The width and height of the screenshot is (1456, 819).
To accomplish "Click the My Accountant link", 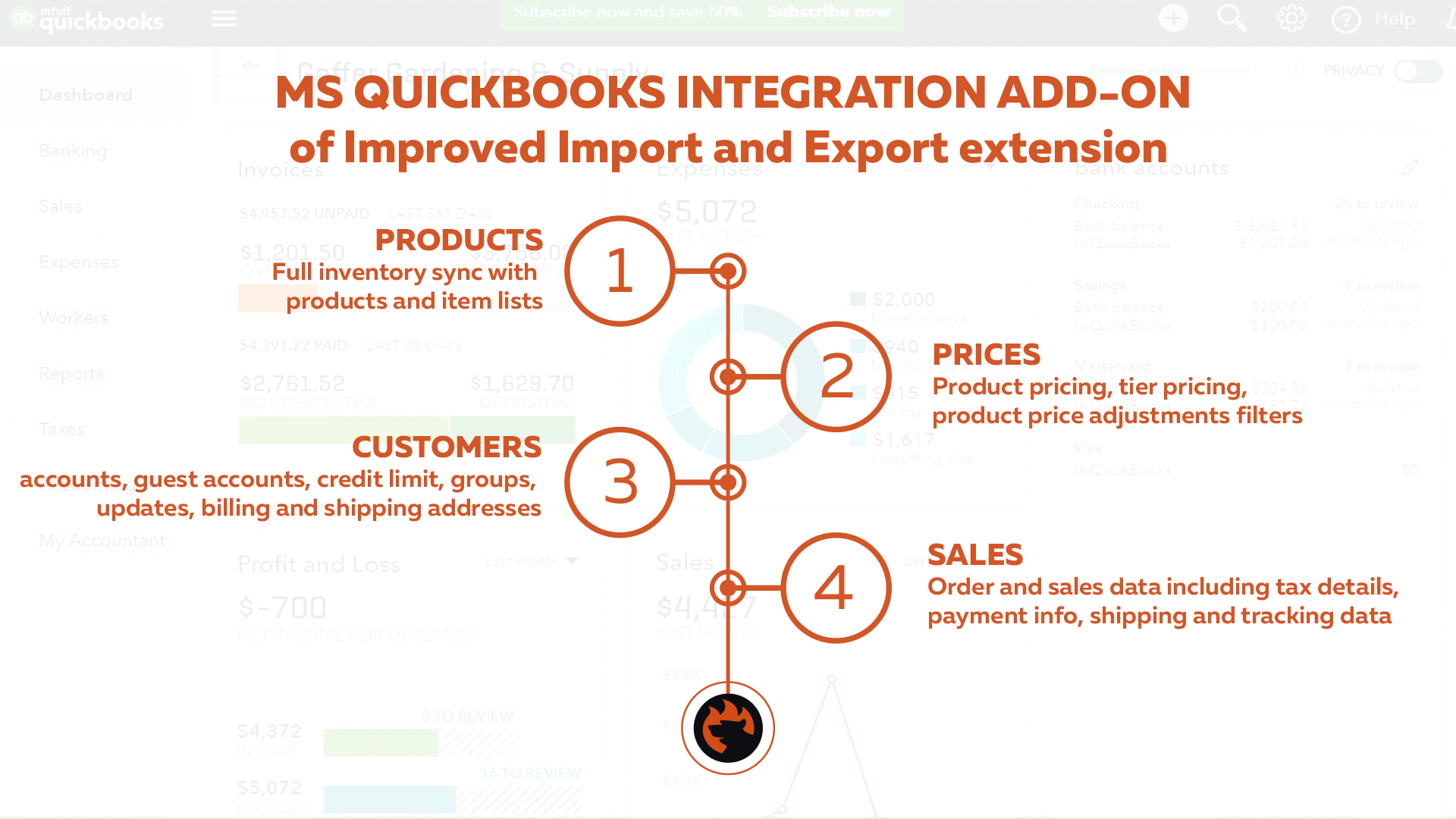I will (101, 540).
